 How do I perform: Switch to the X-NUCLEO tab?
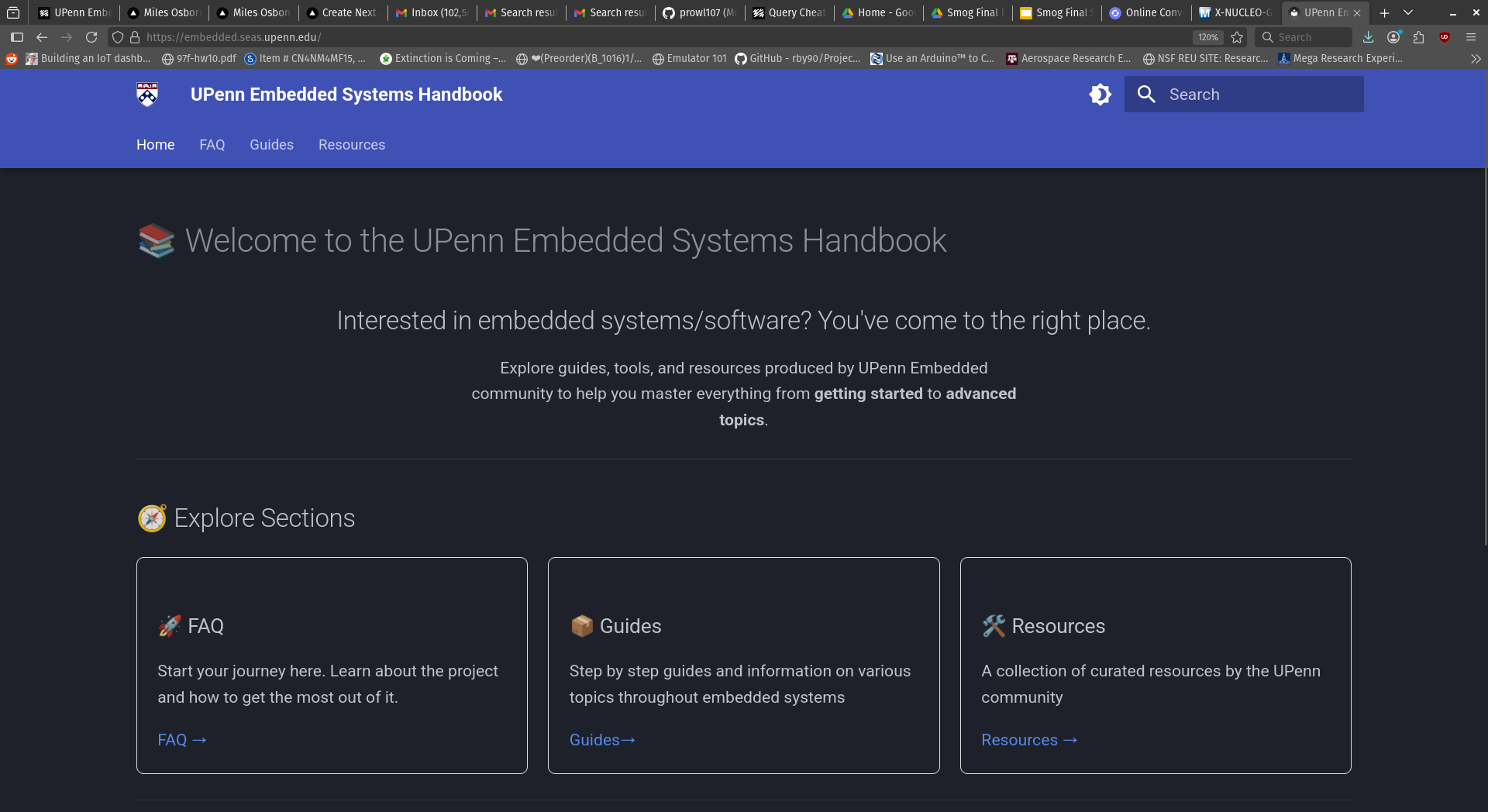[1235, 12]
